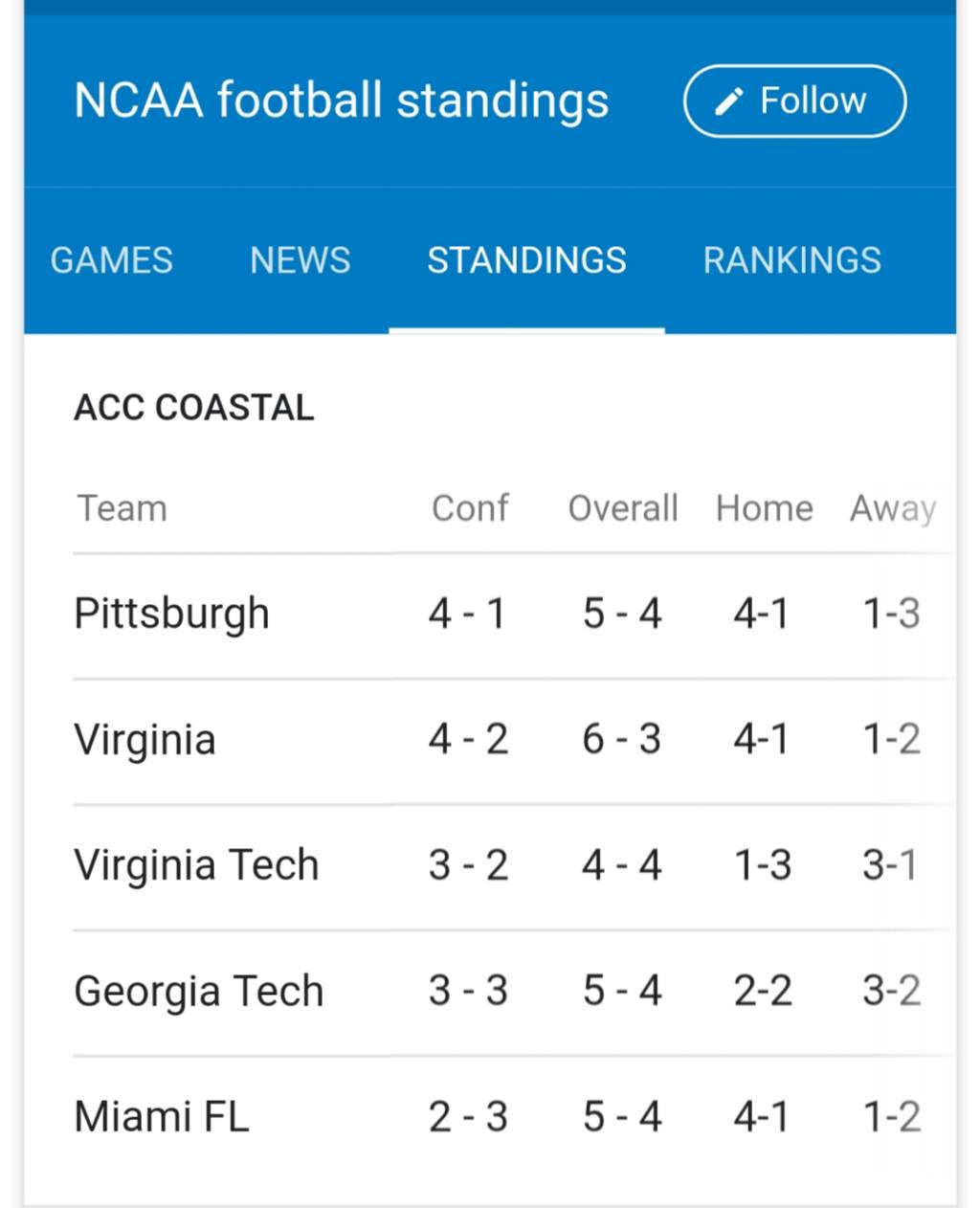This screenshot has width=980, height=1208.
Task: Open the Pittsburgh team row
Action: [x=514, y=614]
